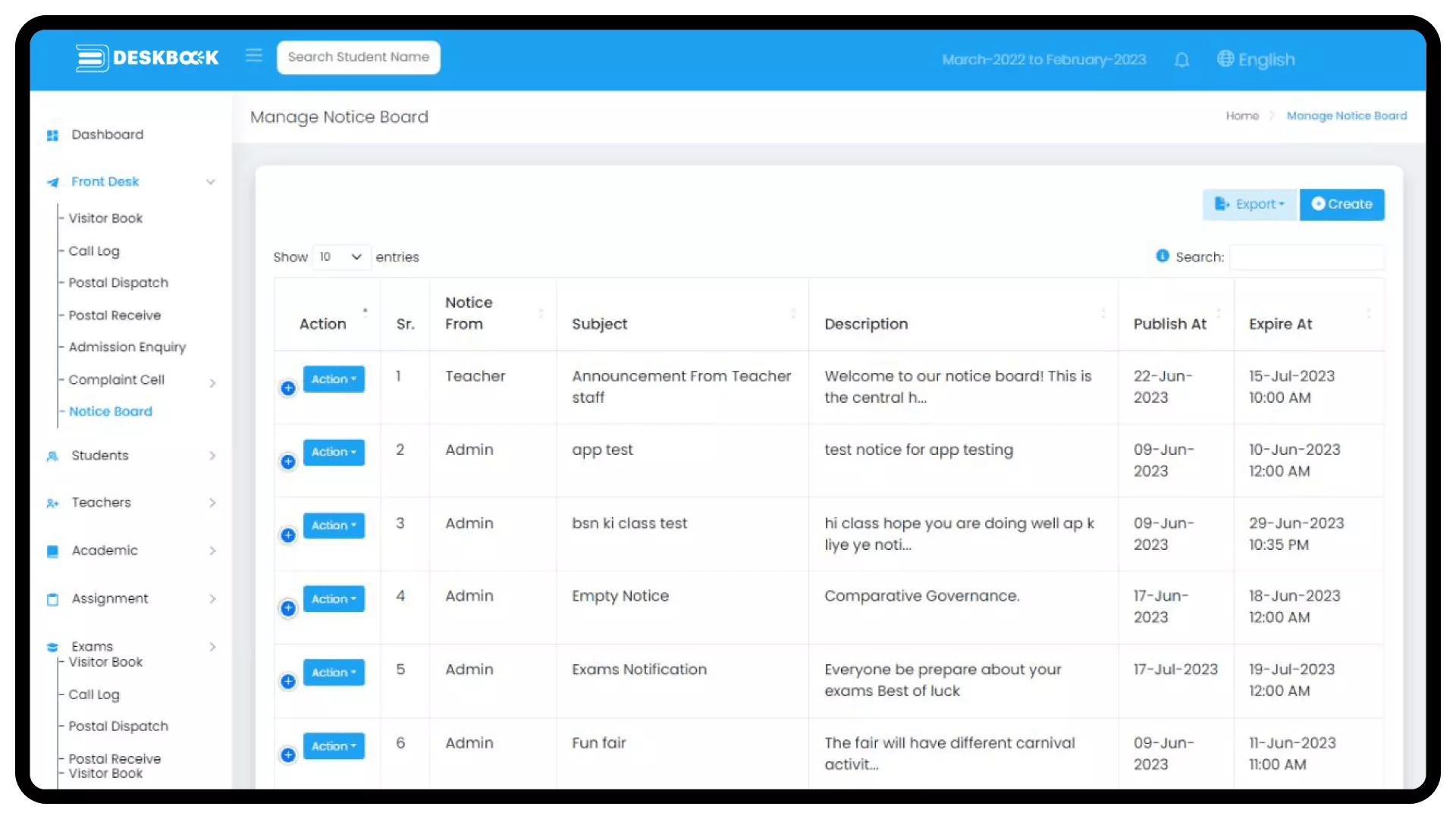
Task: Open the show entries dropdown
Action: click(x=340, y=257)
